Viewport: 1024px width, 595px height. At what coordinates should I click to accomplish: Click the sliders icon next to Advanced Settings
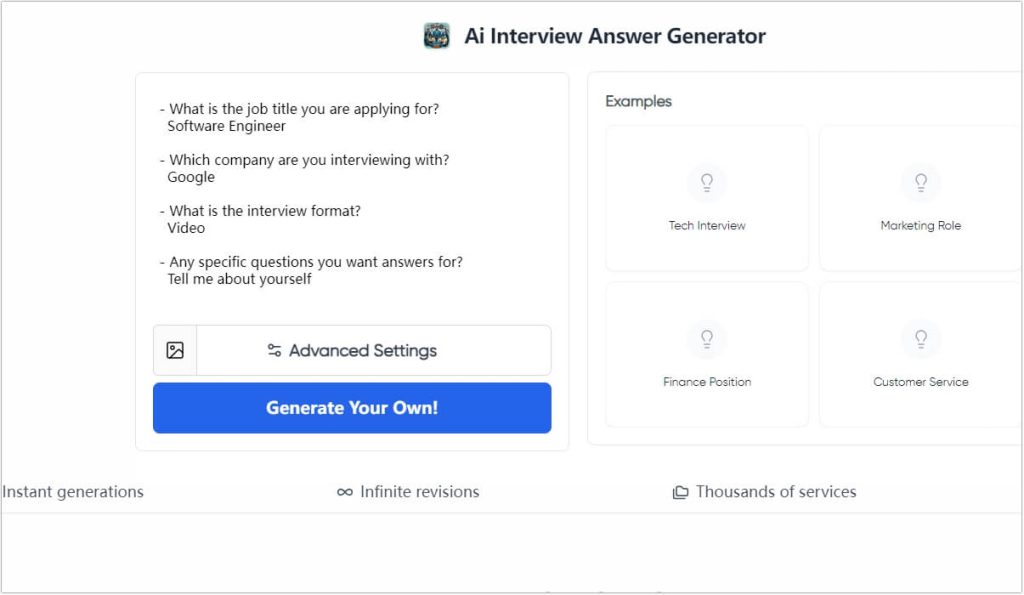[x=274, y=350]
